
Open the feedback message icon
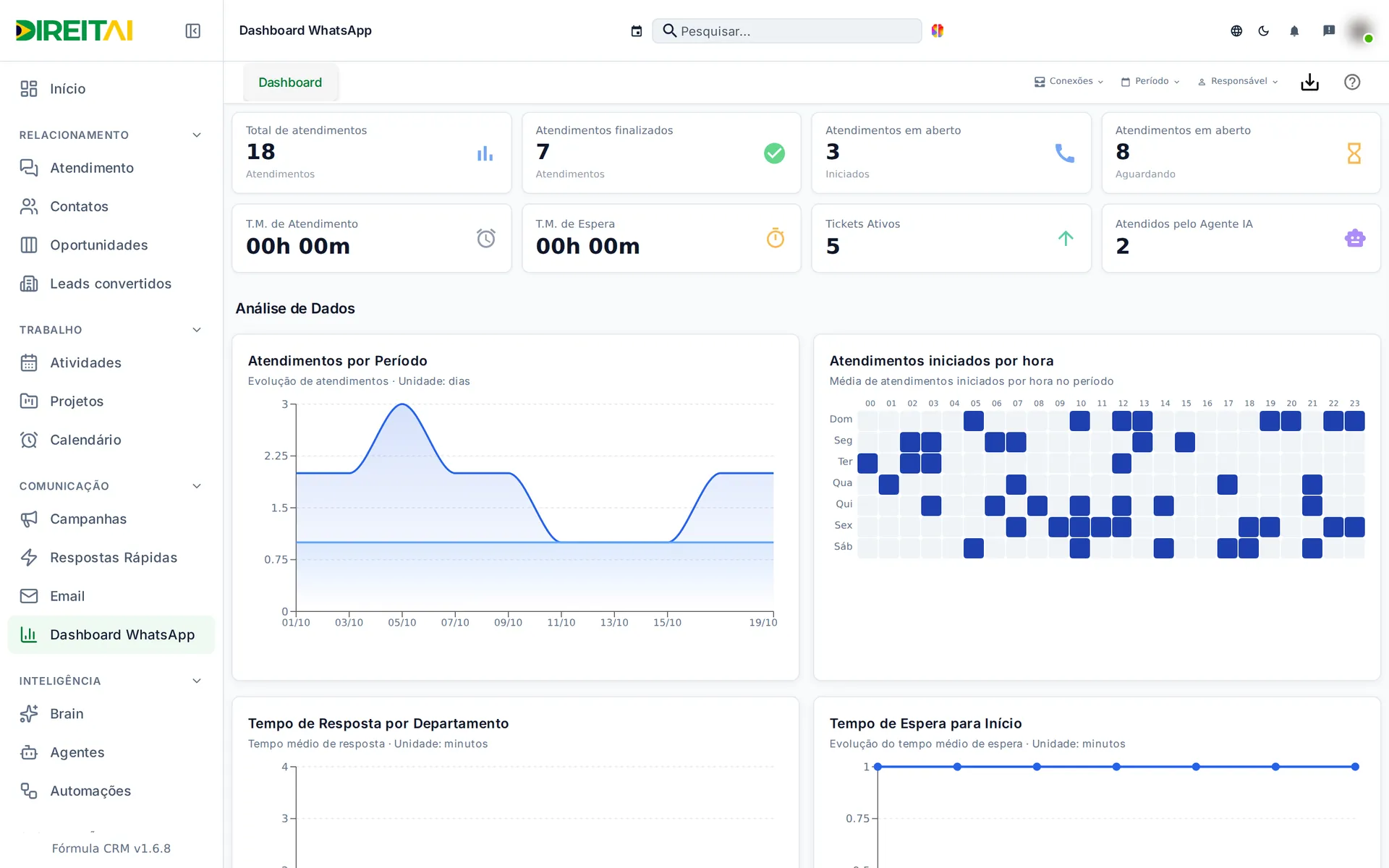tap(1329, 30)
